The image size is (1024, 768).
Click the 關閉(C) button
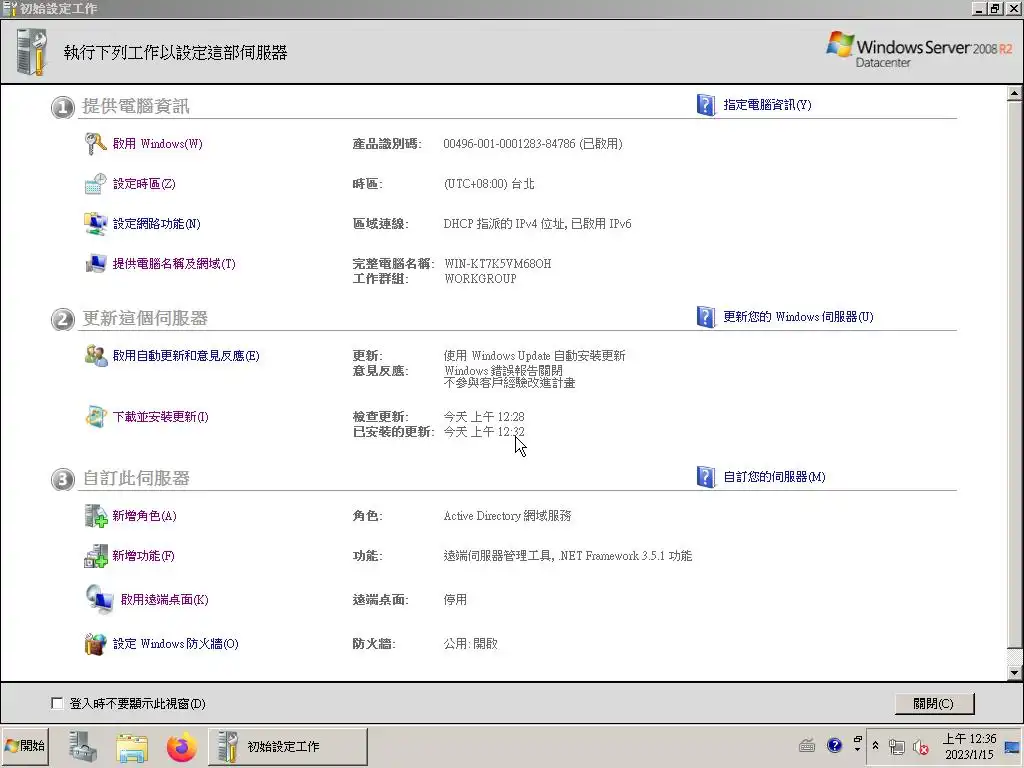click(934, 703)
